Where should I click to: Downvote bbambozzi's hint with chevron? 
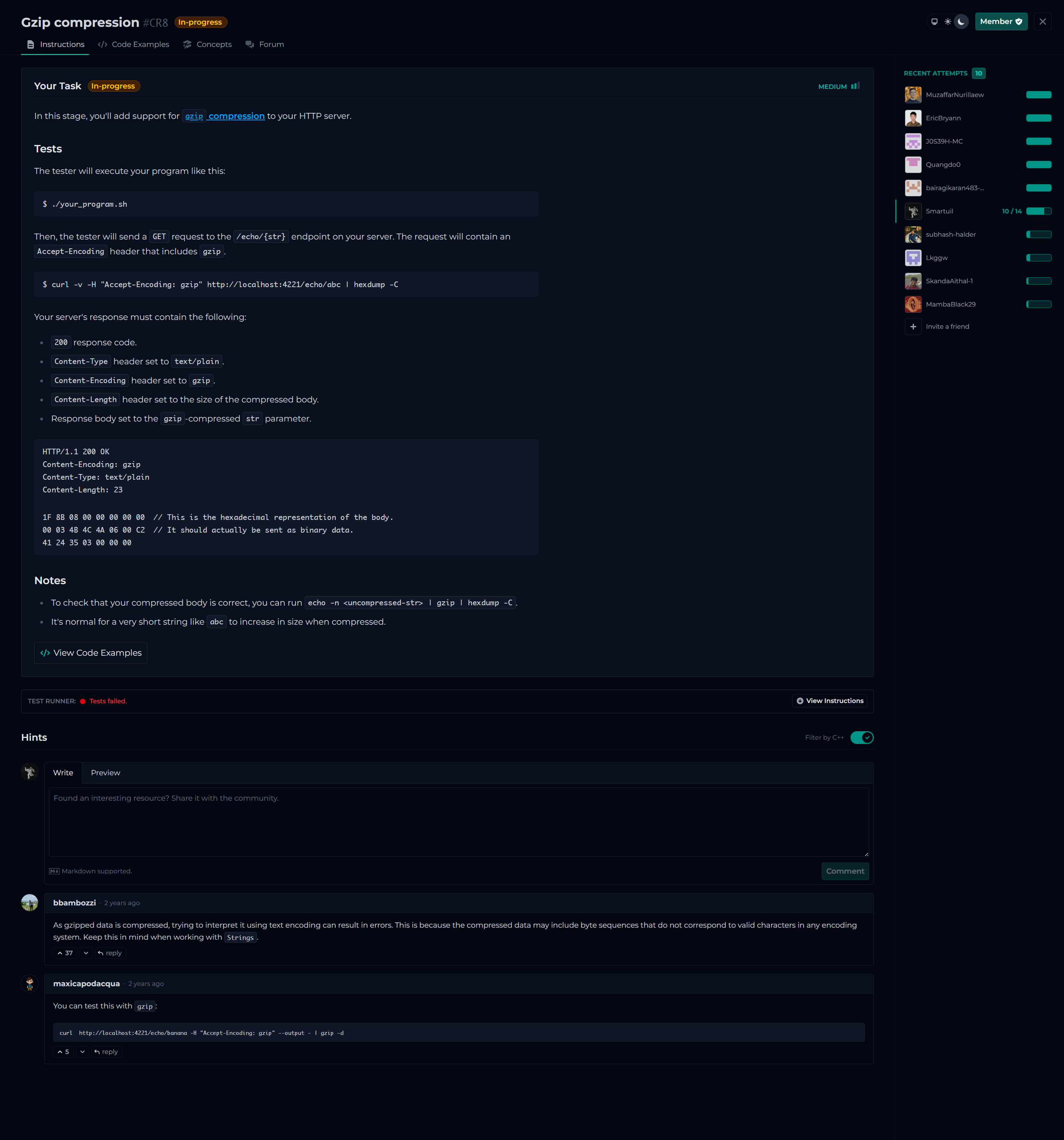(x=86, y=953)
